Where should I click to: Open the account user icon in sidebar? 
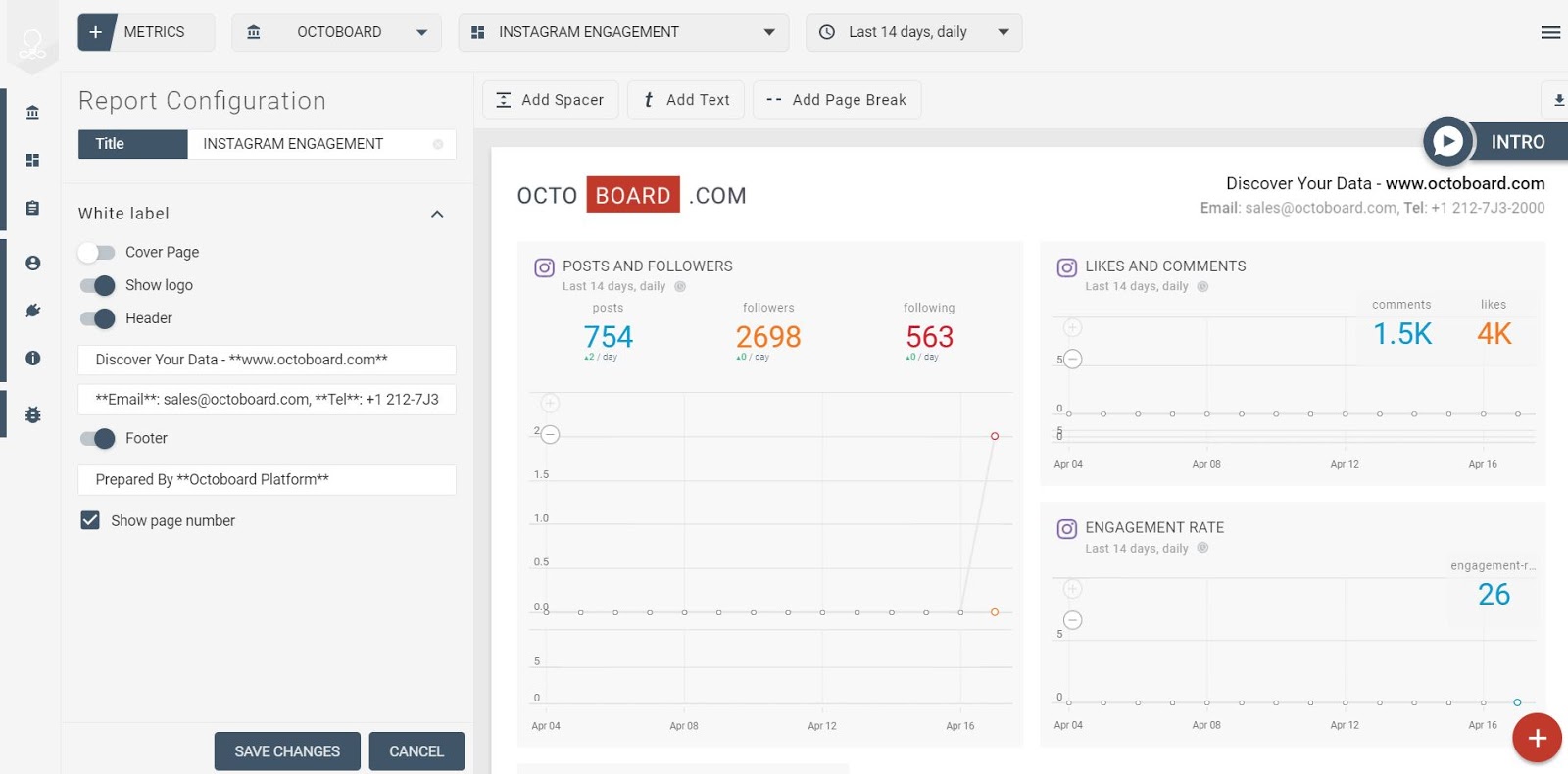coord(32,263)
